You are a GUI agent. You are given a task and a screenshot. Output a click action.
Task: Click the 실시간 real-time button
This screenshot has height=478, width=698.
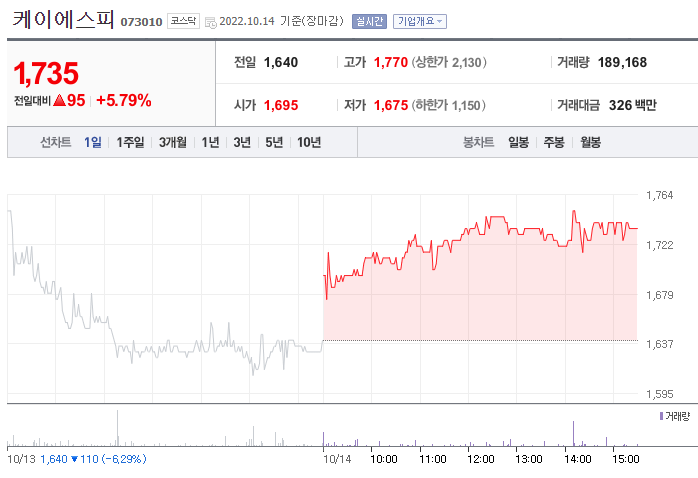(369, 21)
